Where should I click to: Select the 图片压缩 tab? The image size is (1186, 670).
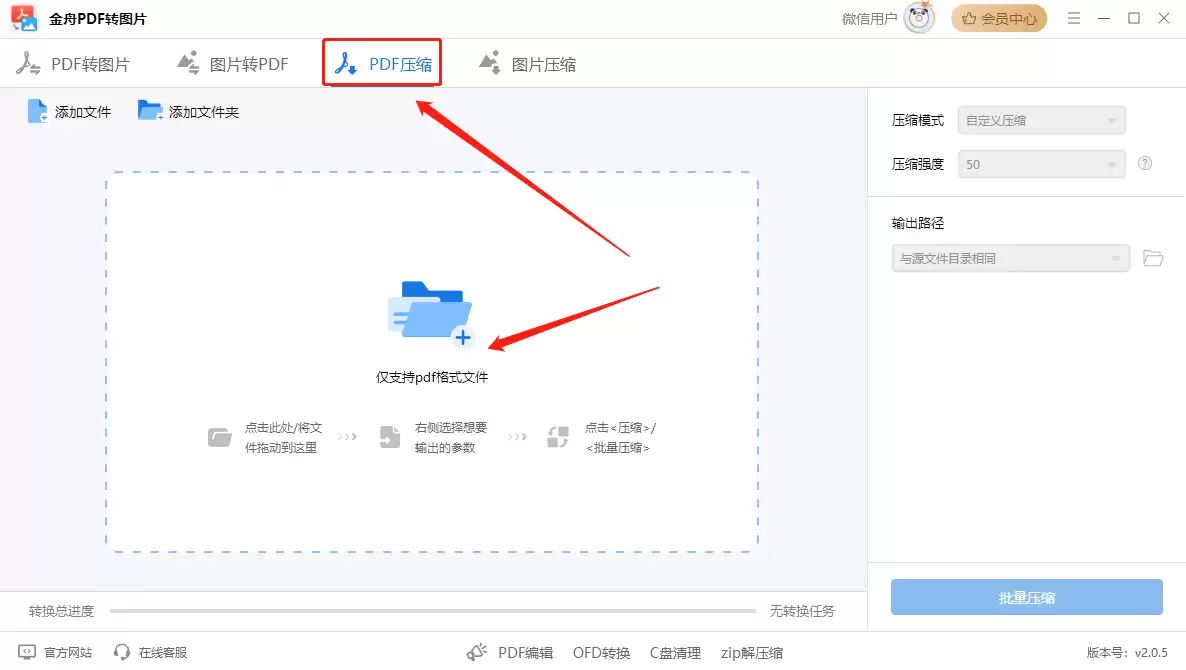click(x=527, y=62)
